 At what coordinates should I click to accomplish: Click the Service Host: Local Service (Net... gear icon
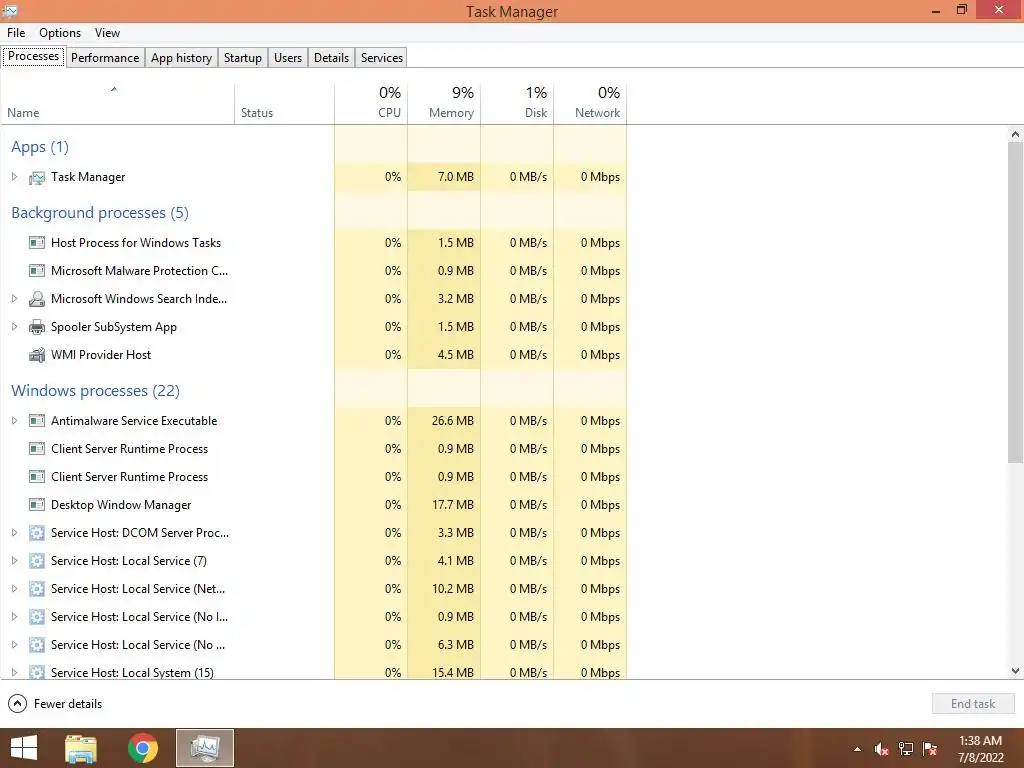pos(37,589)
